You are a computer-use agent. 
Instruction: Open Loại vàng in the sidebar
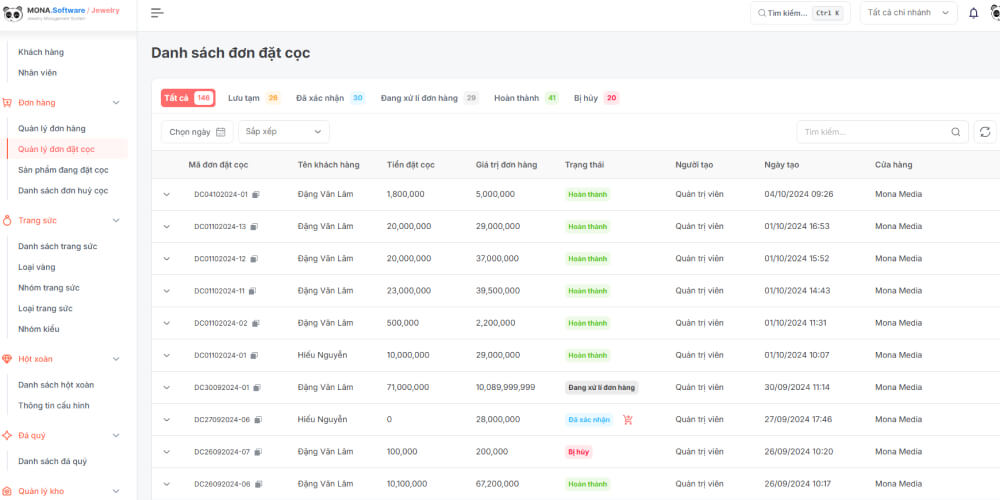point(36,267)
